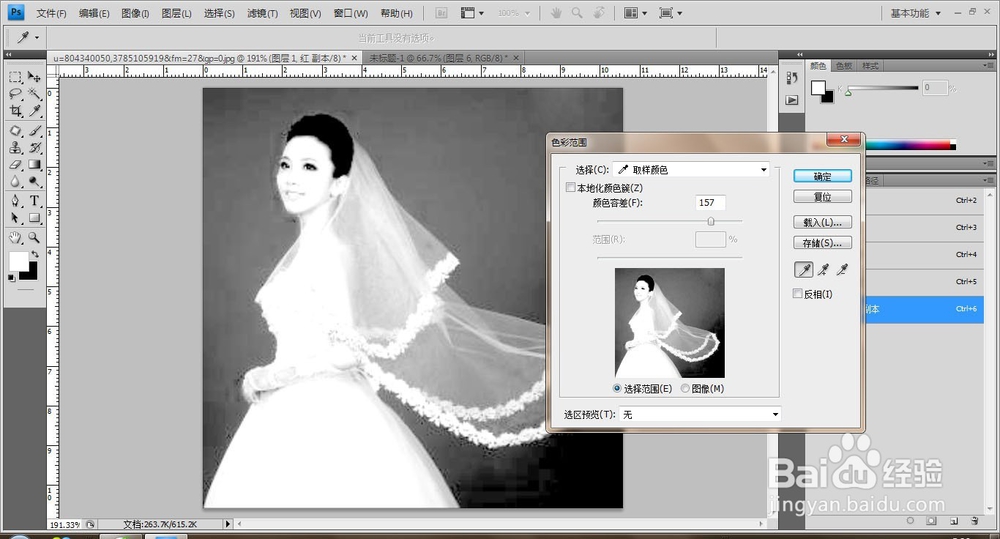Viewport: 1000px width, 539px height.
Task: Click the eyedropper sample tool in dialog
Action: tap(804, 270)
